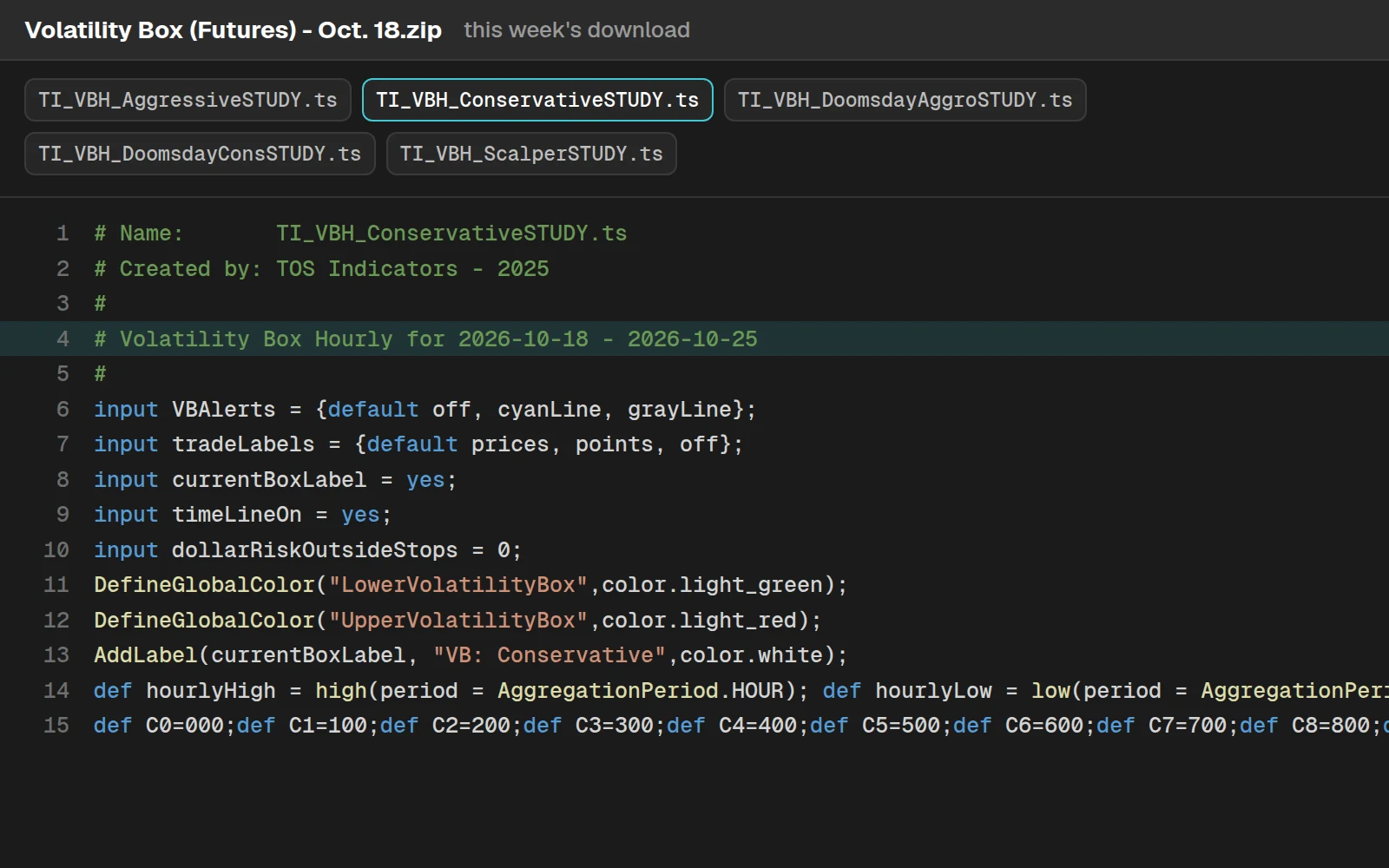
Task: Click the Volatility Box (Futures) zip title
Action: [x=234, y=30]
